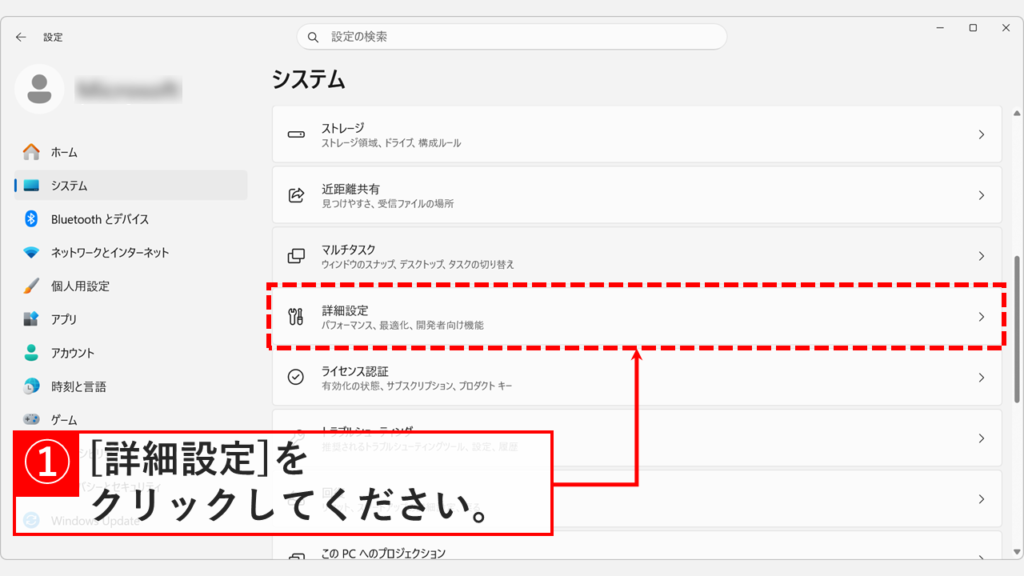Open the chevron below トラブルシューティング row
Viewport: 1024px width, 576px height.
click(x=981, y=499)
